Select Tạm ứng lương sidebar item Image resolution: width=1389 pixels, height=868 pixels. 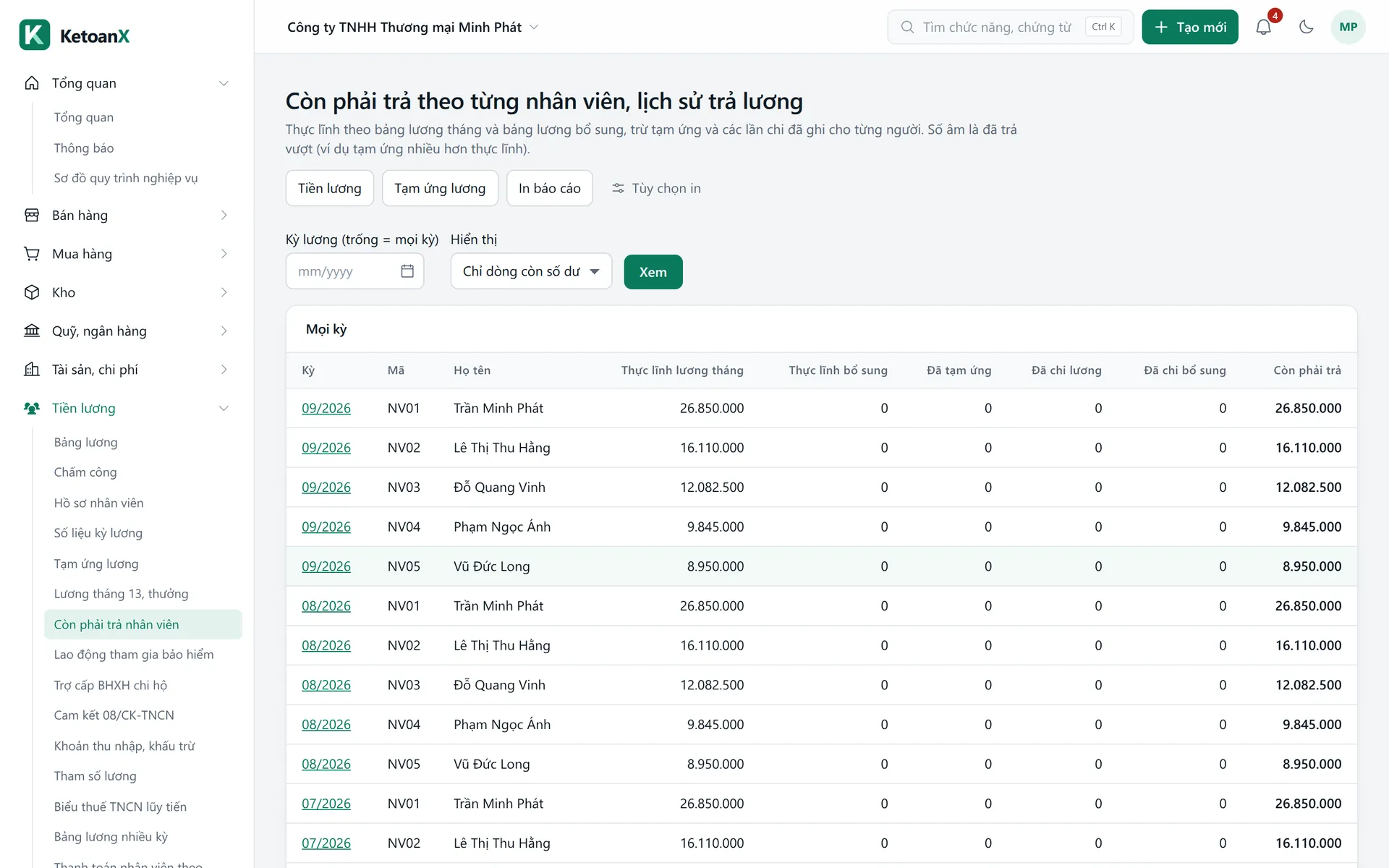tap(96, 563)
